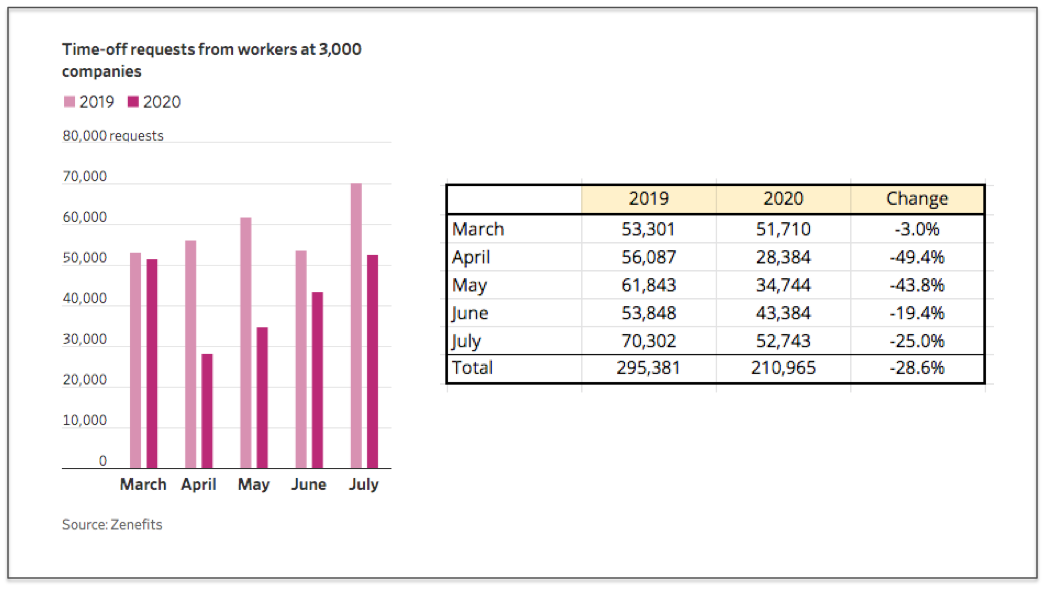
Task: Select the total cell showing 210,965
Action: tap(783, 369)
